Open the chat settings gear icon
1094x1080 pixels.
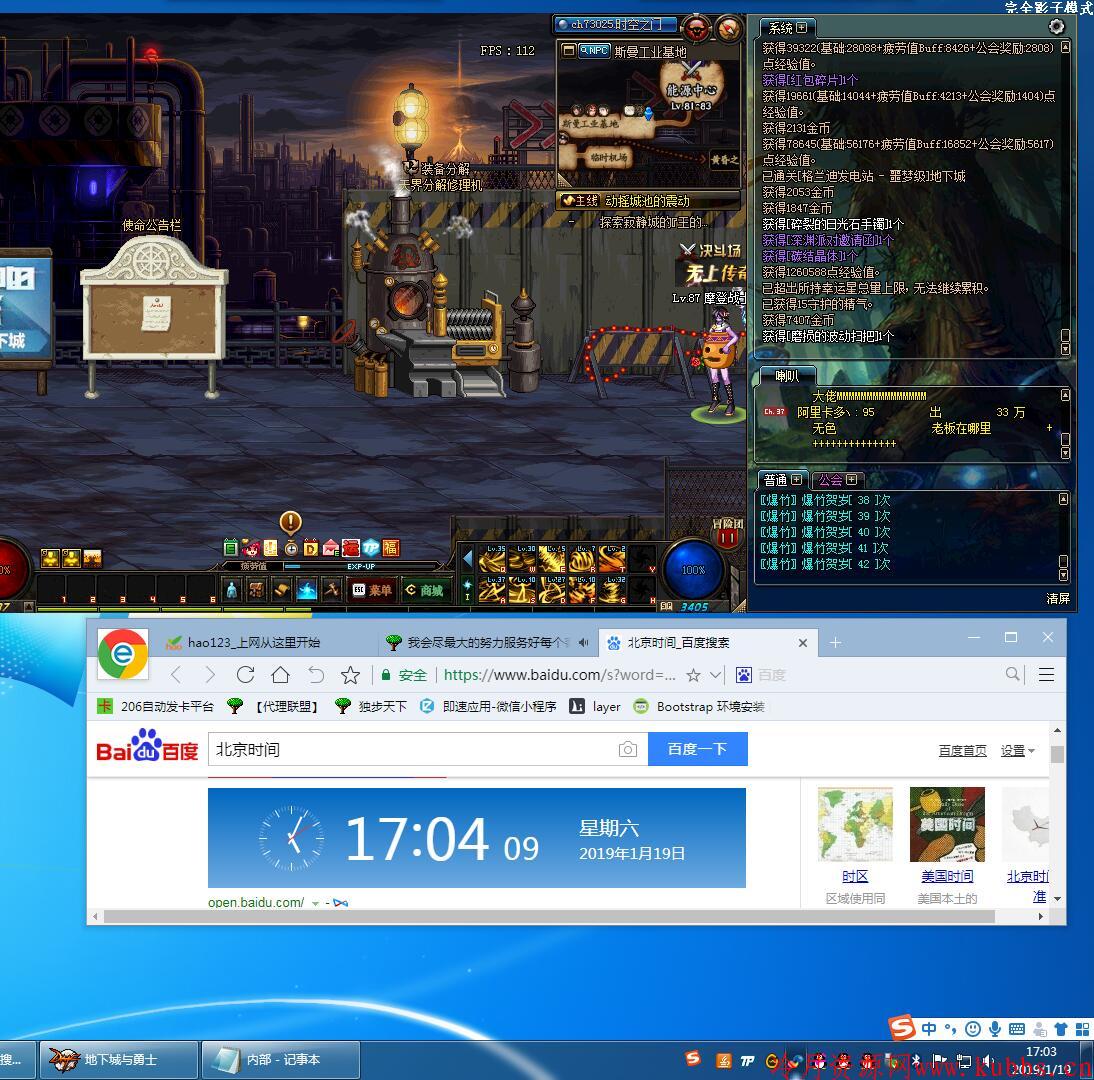pyautogui.click(x=1056, y=27)
